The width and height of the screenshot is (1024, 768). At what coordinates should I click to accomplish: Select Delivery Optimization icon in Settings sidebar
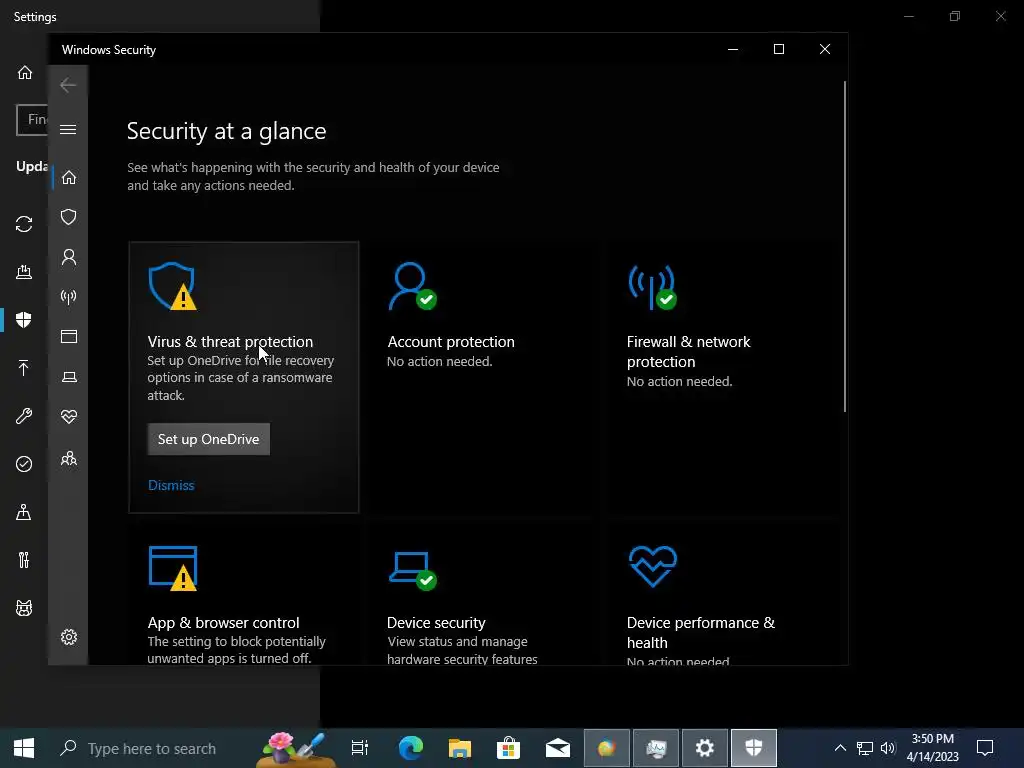24,272
